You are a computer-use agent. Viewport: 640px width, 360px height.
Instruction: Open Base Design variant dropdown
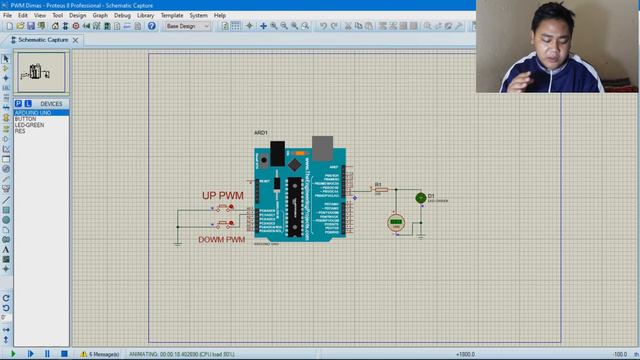click(x=188, y=26)
